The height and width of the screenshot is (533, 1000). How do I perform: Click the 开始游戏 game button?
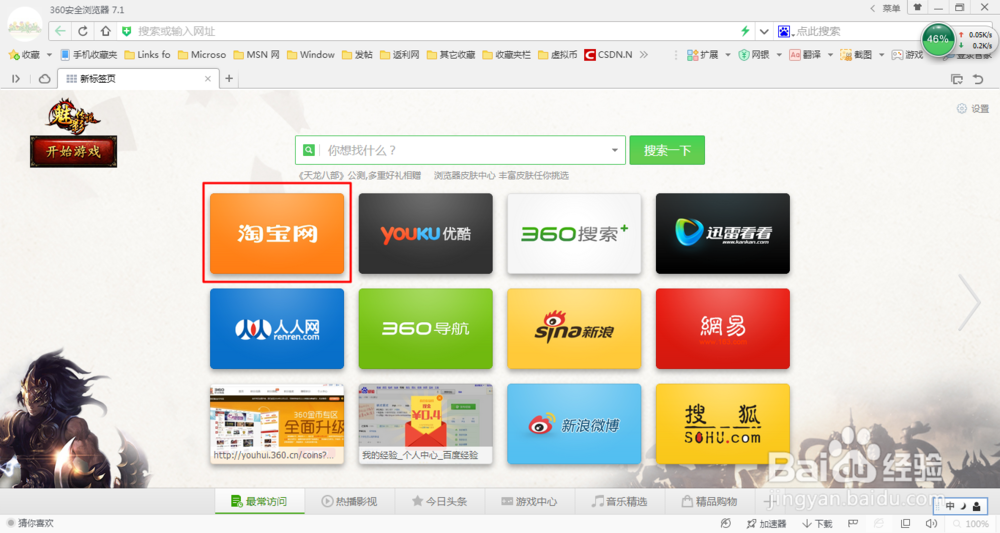(x=73, y=152)
